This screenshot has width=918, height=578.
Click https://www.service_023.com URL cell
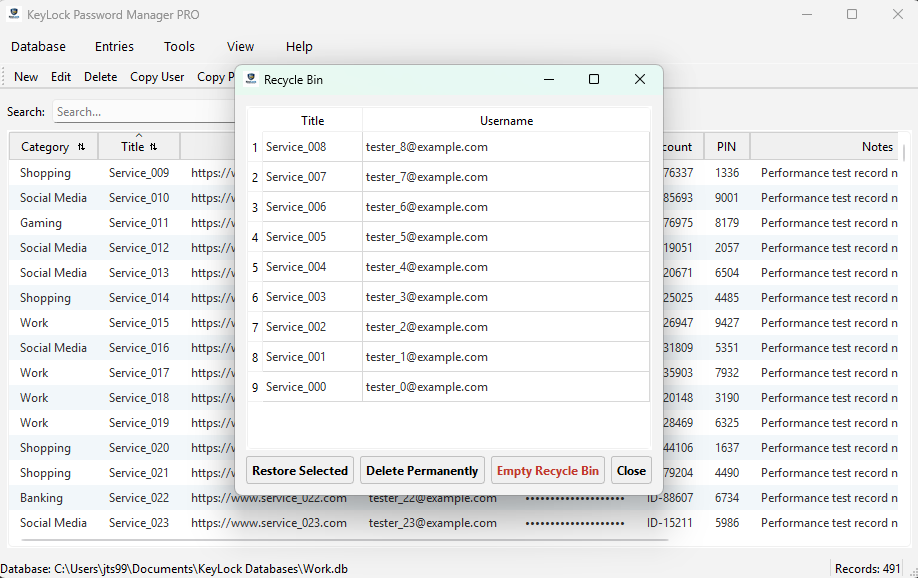point(269,523)
